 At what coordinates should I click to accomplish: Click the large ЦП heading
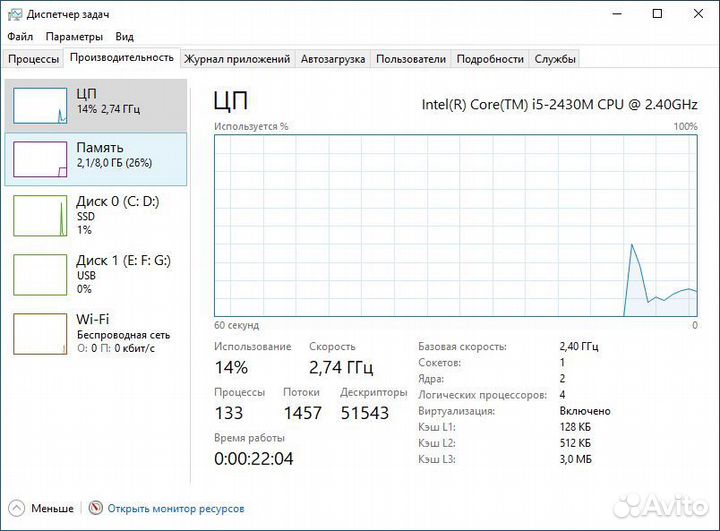pos(231,101)
